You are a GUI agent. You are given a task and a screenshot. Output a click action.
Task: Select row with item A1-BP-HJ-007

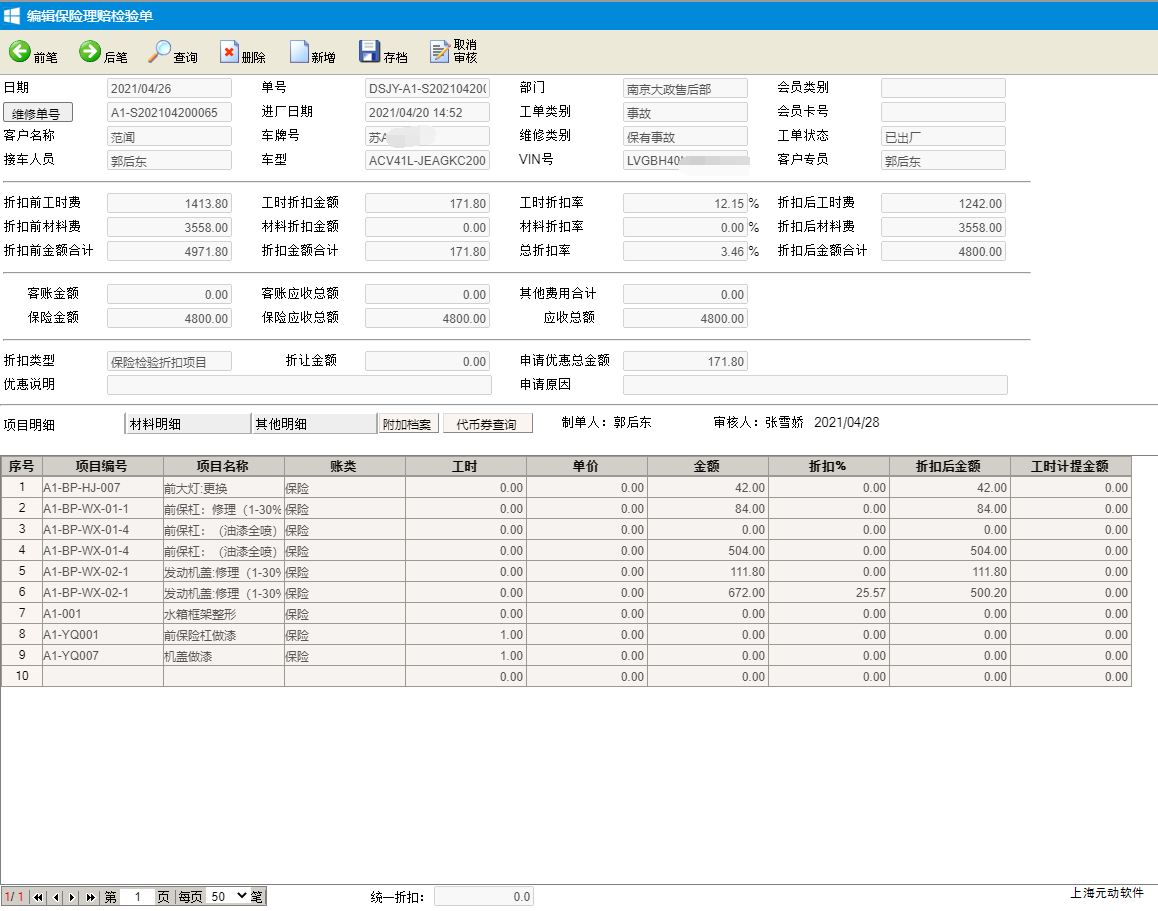pyautogui.click(x=102, y=487)
